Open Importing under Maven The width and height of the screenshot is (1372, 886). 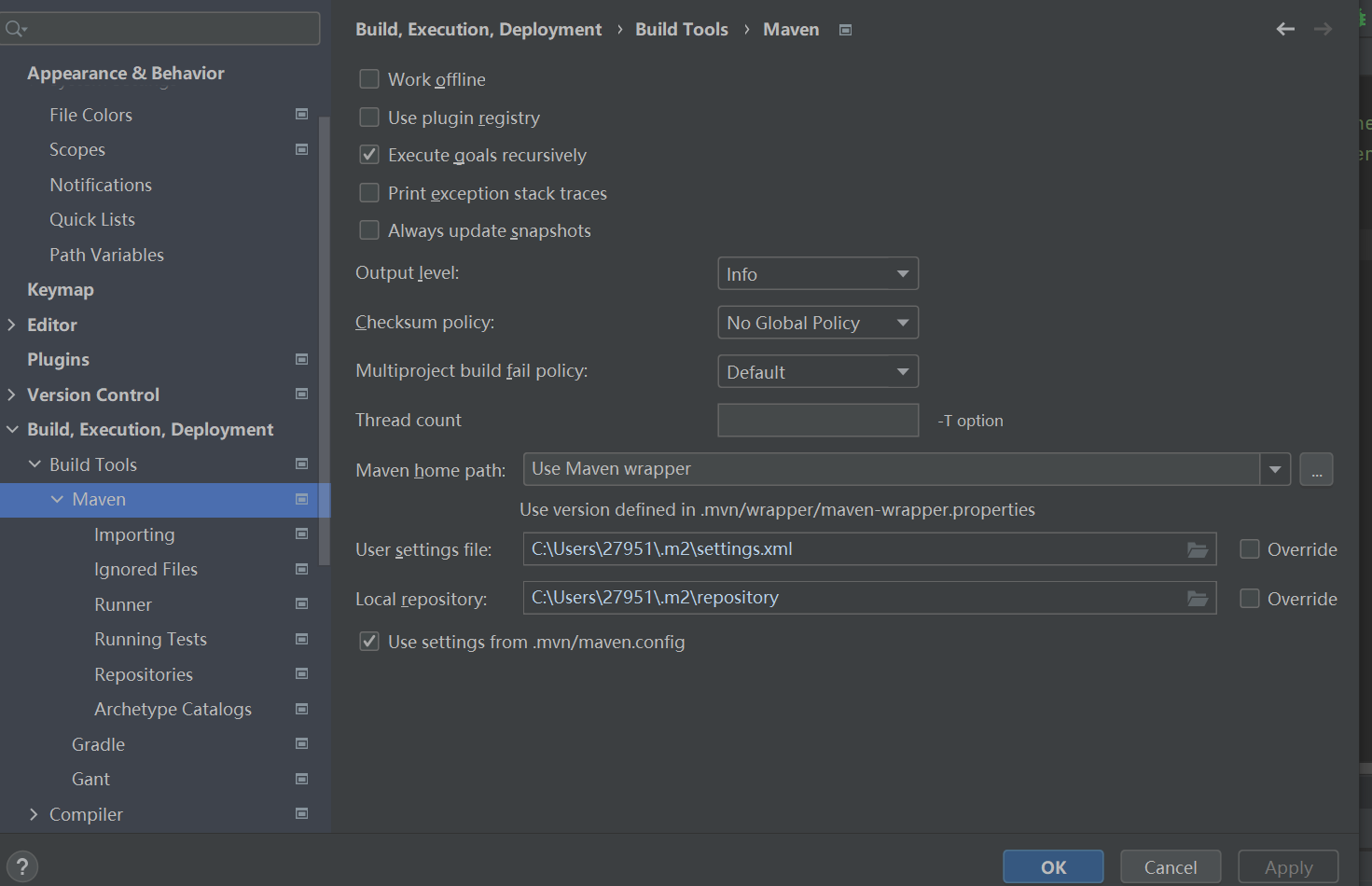tap(134, 534)
